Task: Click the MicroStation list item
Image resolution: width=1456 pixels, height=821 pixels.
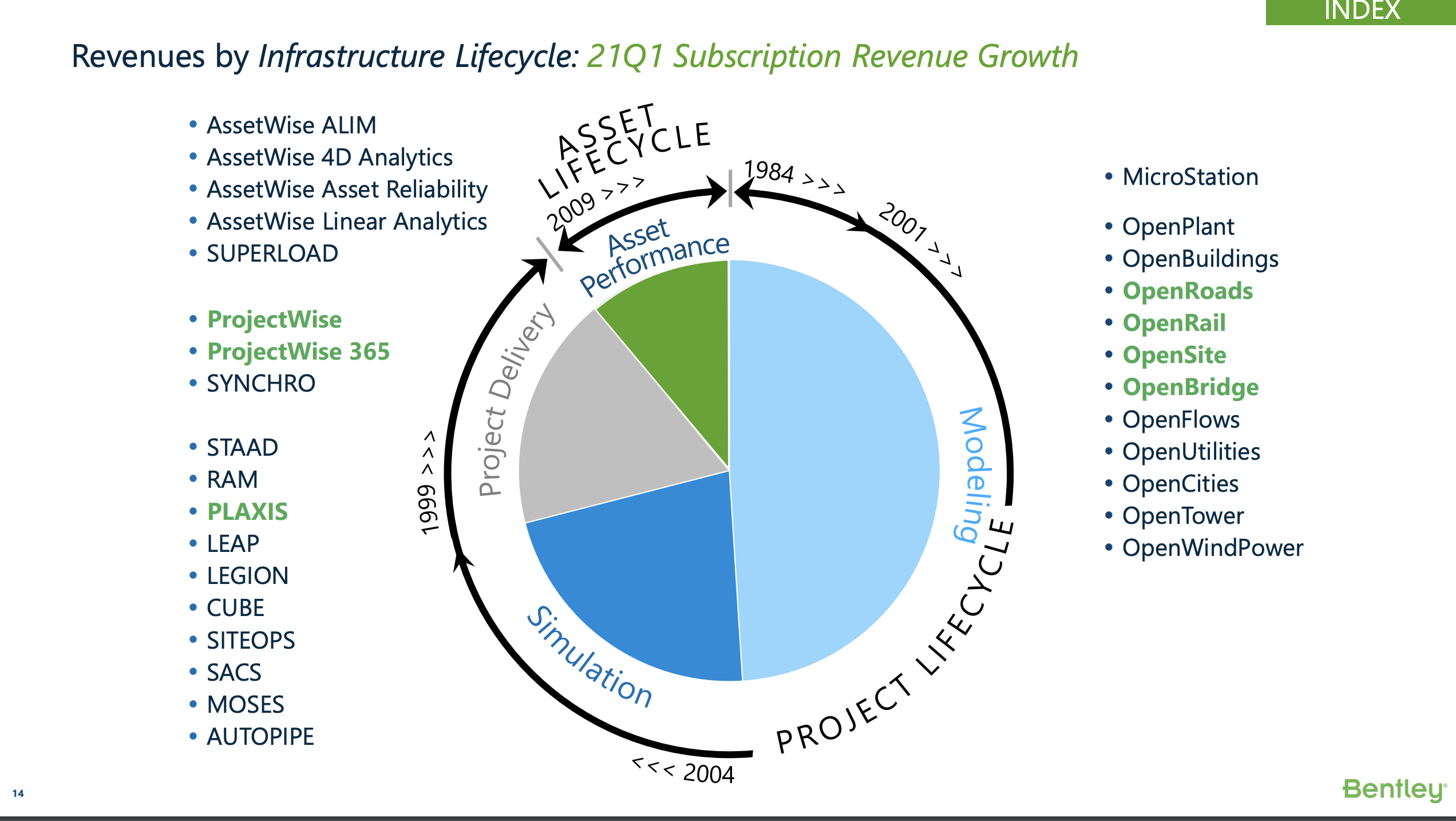Action: (1190, 177)
